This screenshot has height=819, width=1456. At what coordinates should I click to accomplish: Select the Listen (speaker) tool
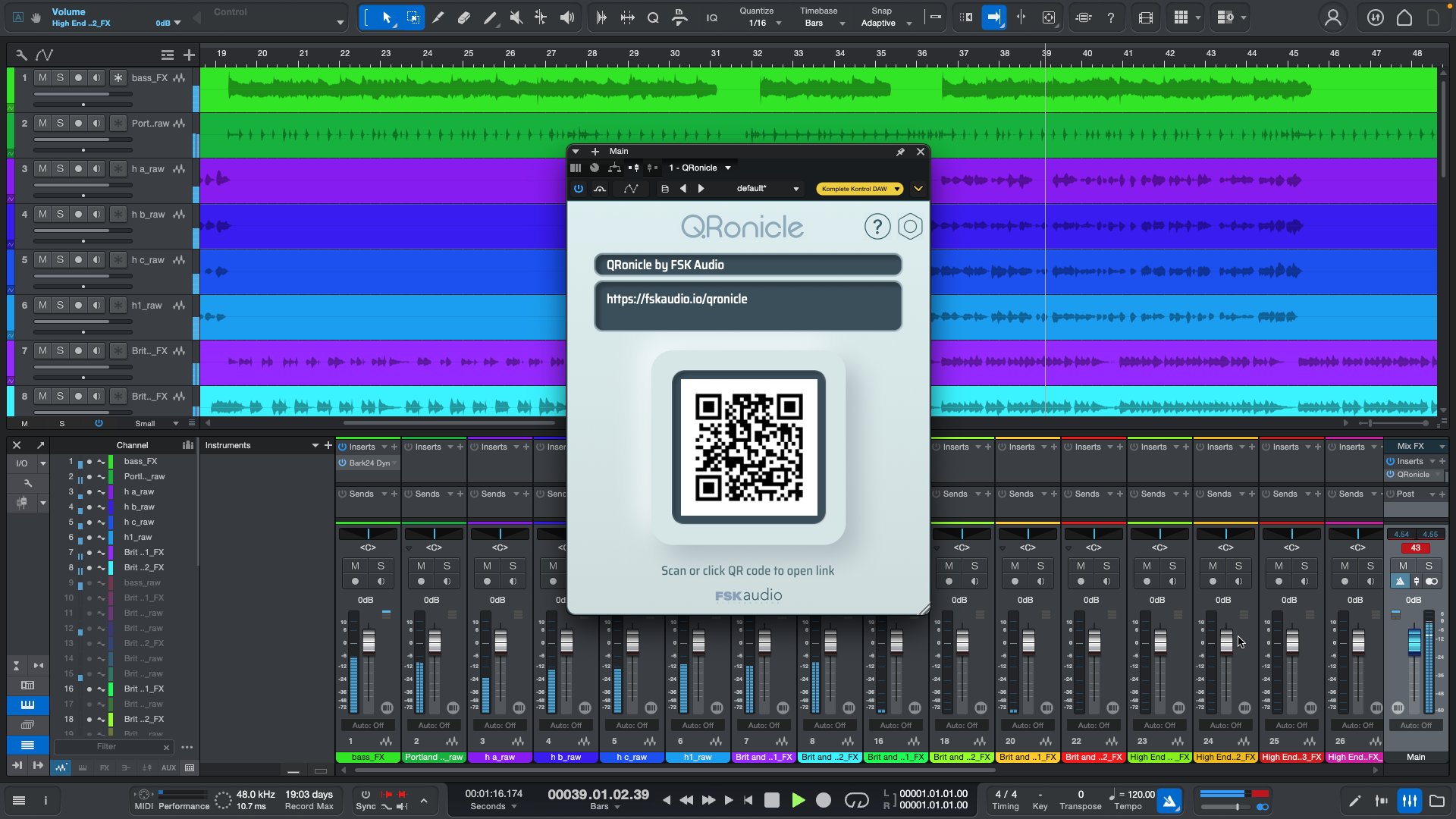(x=567, y=17)
